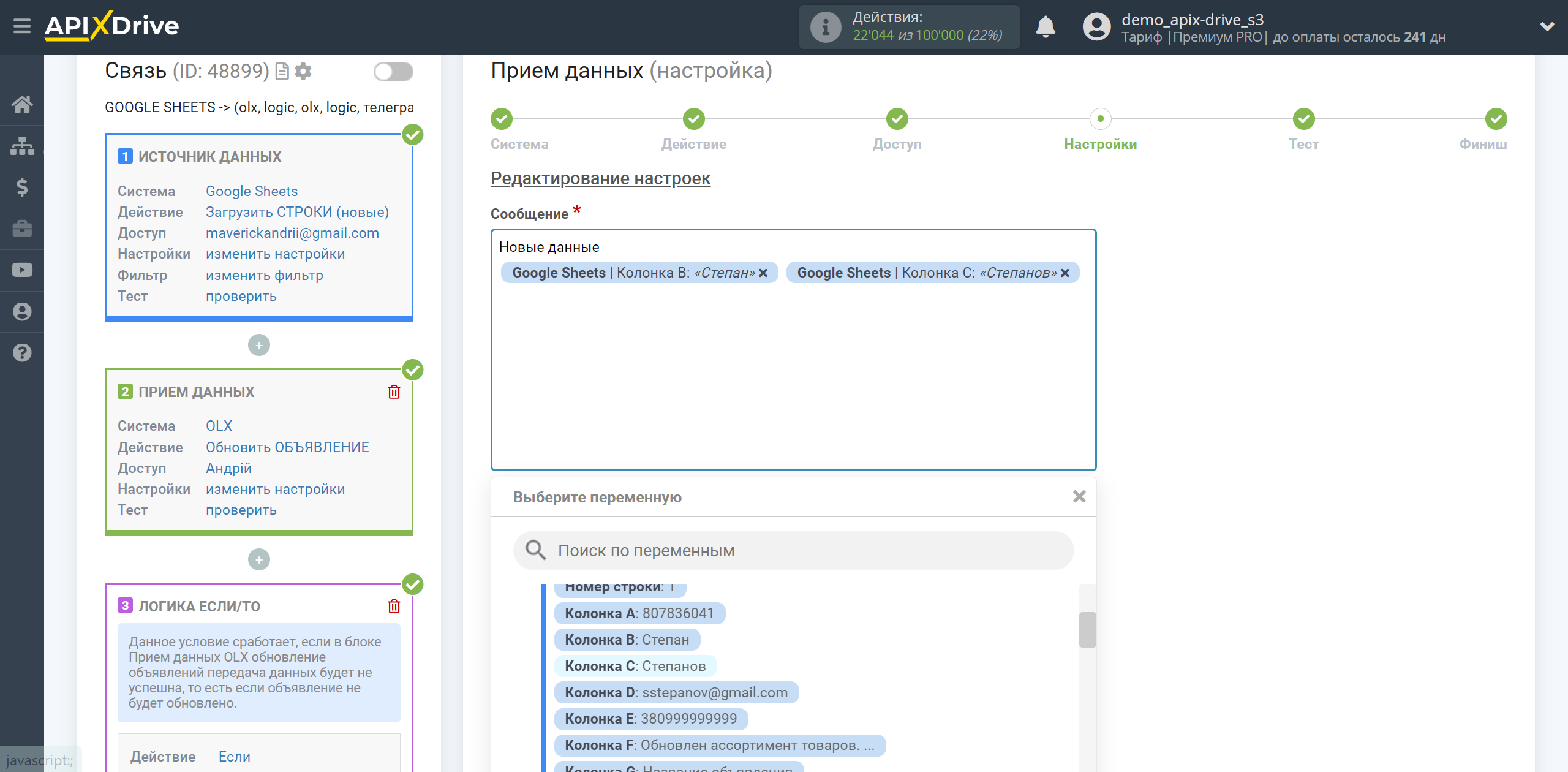
Task: Open YouTube video icon in sidebar
Action: pyautogui.click(x=22, y=270)
